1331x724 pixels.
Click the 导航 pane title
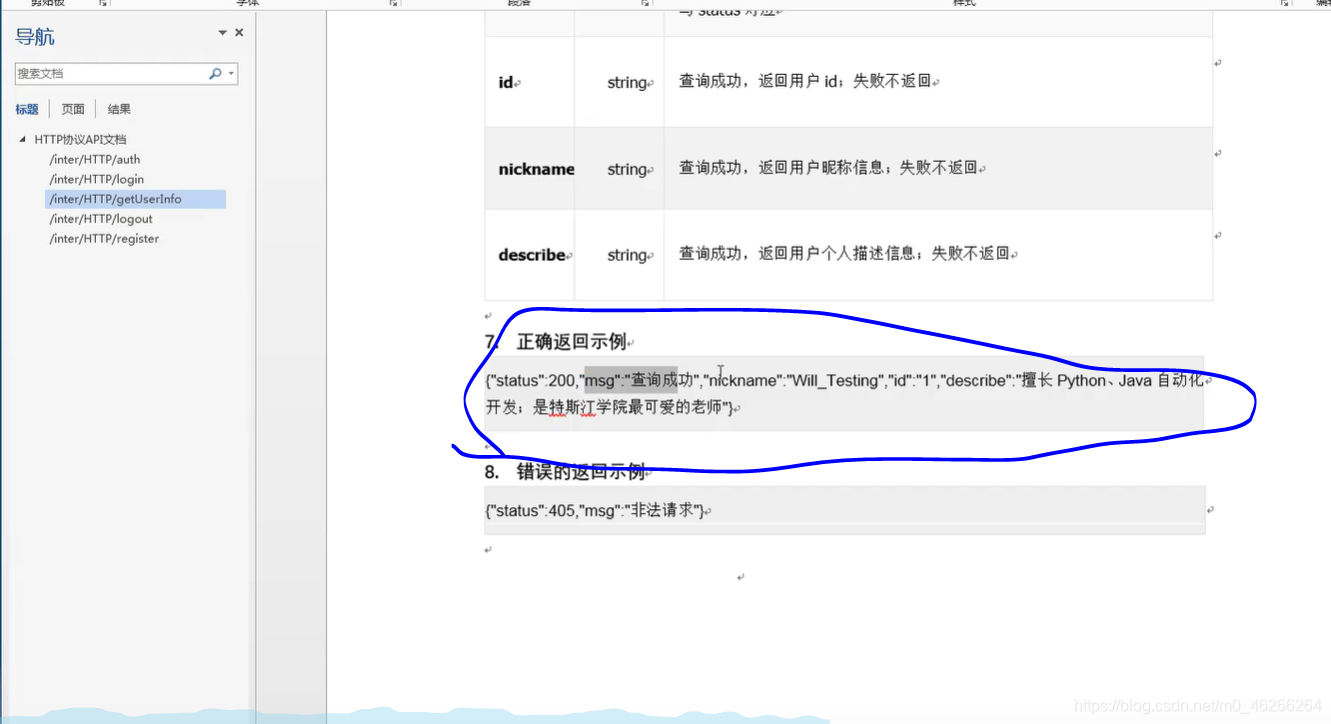point(35,37)
